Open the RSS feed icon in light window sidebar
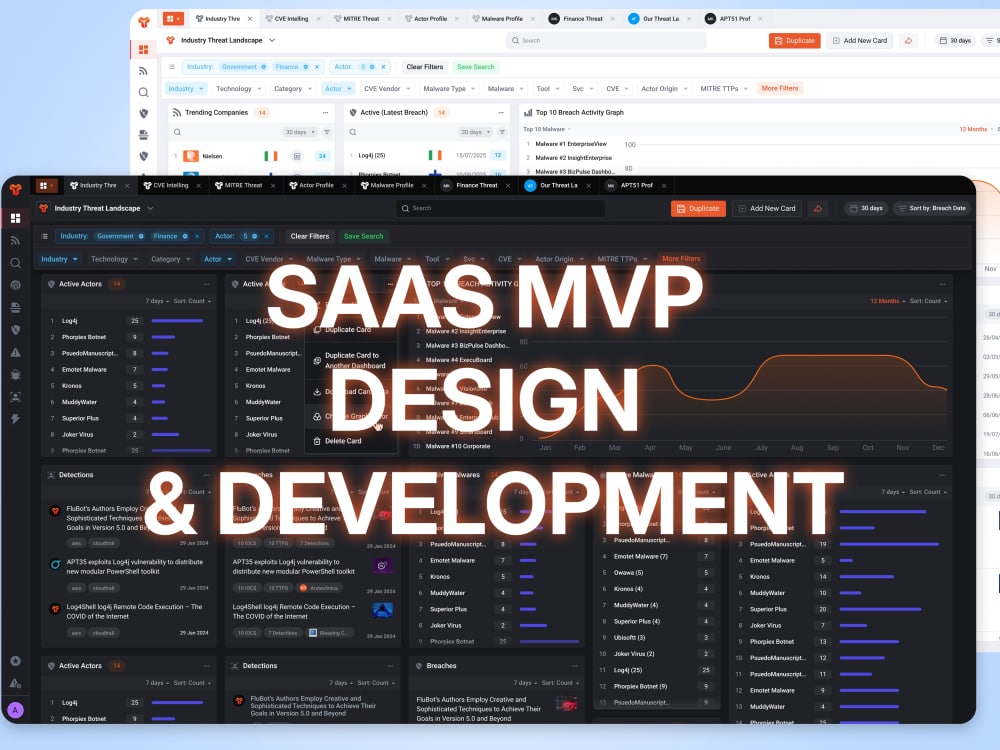 coord(143,71)
